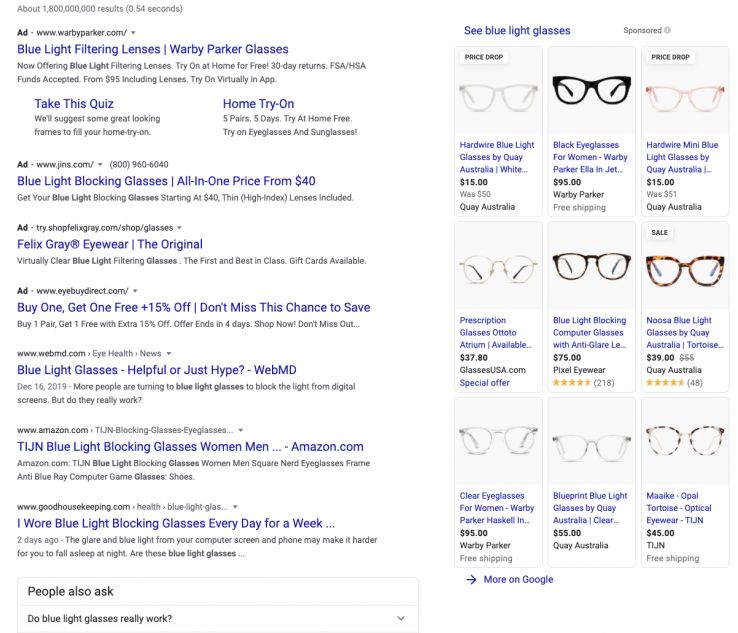Open dropdown arrow beside the webmd.com URL
Image resolution: width=738 pixels, height=633 pixels.
pos(169,353)
